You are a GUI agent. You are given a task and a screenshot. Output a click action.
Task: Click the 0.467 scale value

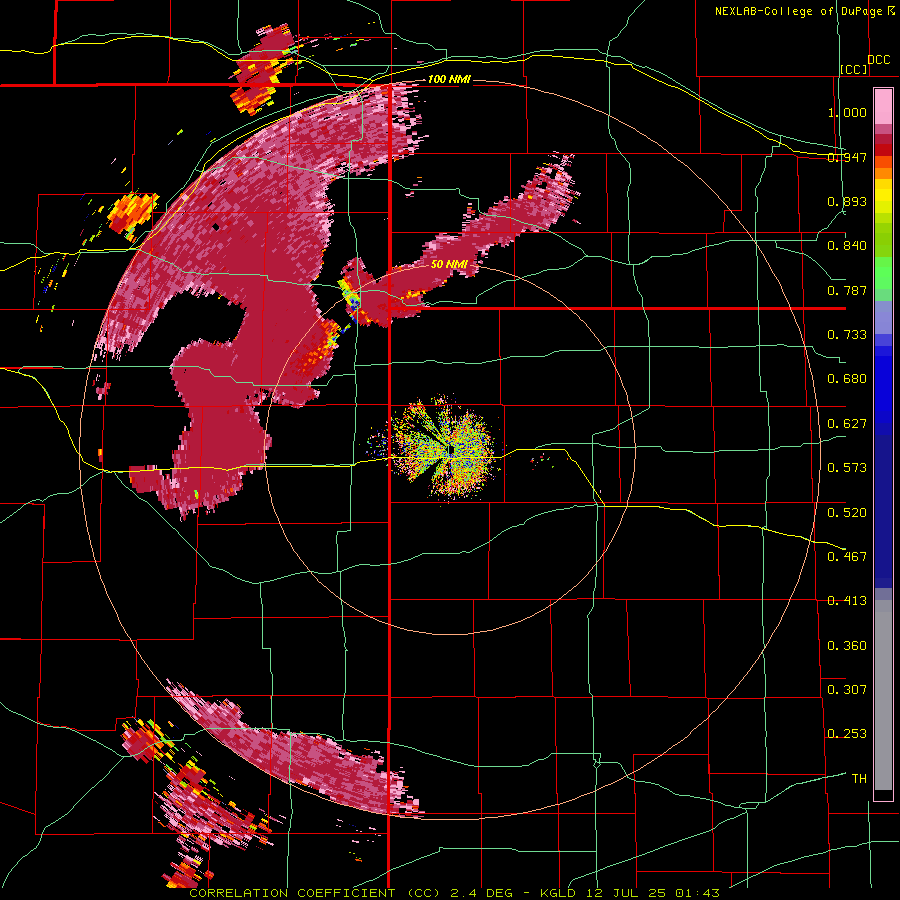(847, 557)
